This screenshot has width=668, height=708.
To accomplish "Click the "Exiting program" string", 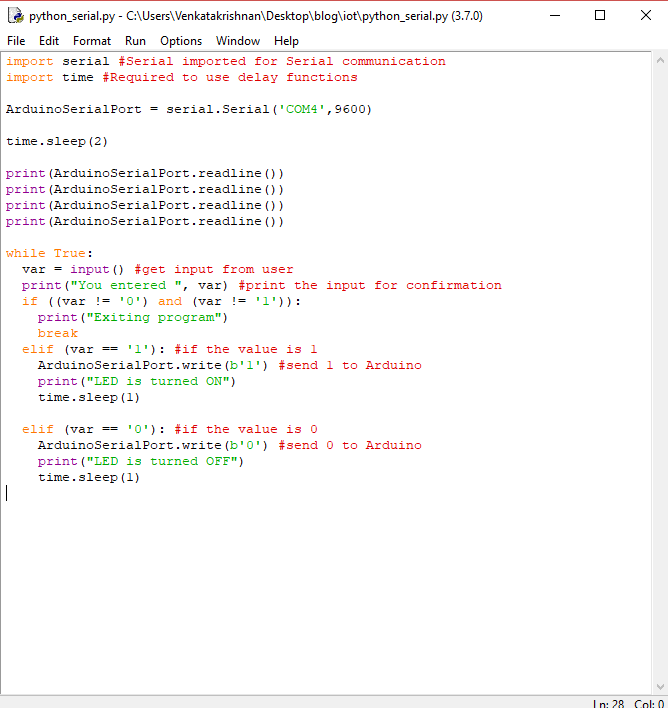I will point(154,317).
